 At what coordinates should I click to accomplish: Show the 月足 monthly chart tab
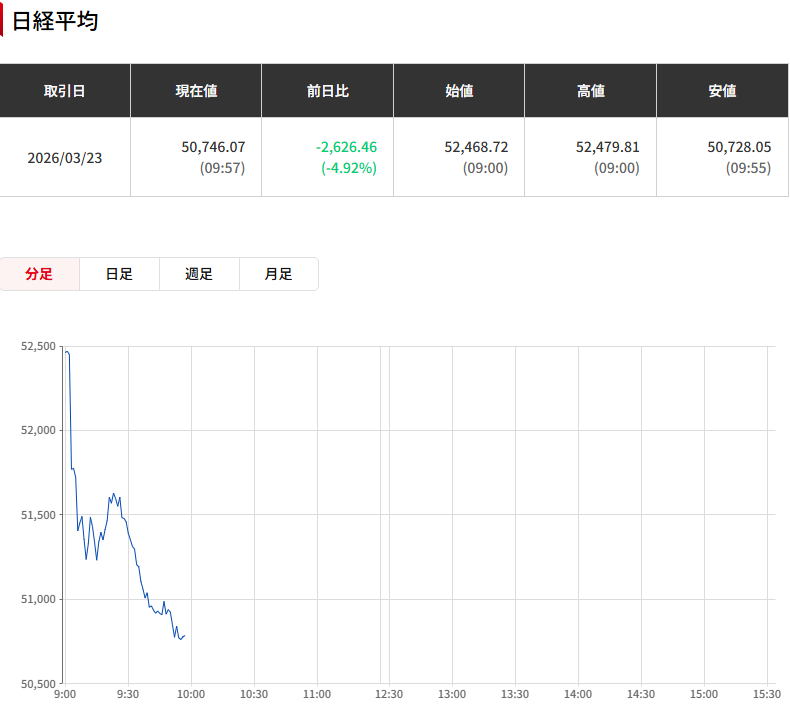click(x=279, y=274)
